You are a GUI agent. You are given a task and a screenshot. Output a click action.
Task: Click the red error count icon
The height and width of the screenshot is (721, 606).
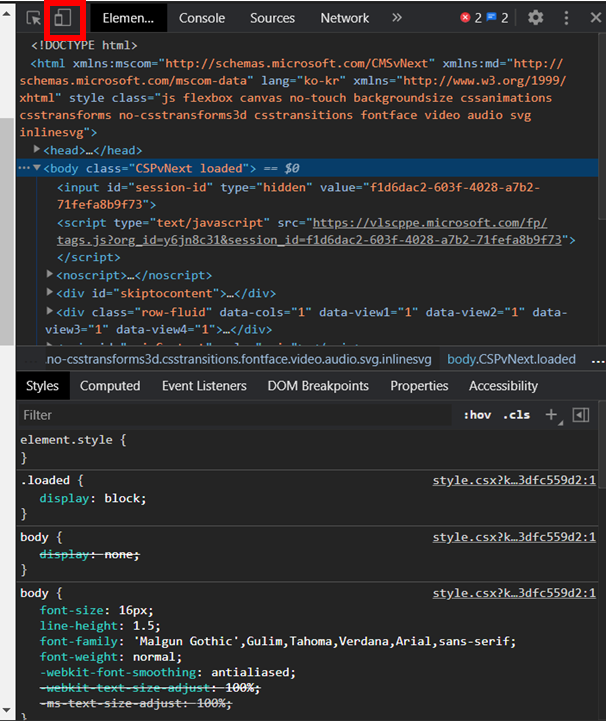(465, 17)
